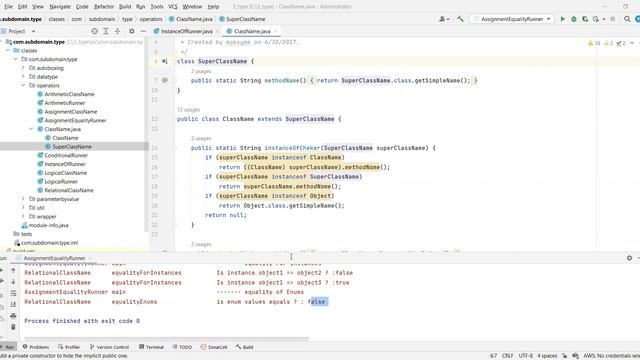The image size is (640, 360).
Task: Open the profiler options dropdown arrow
Action: pos(603,19)
